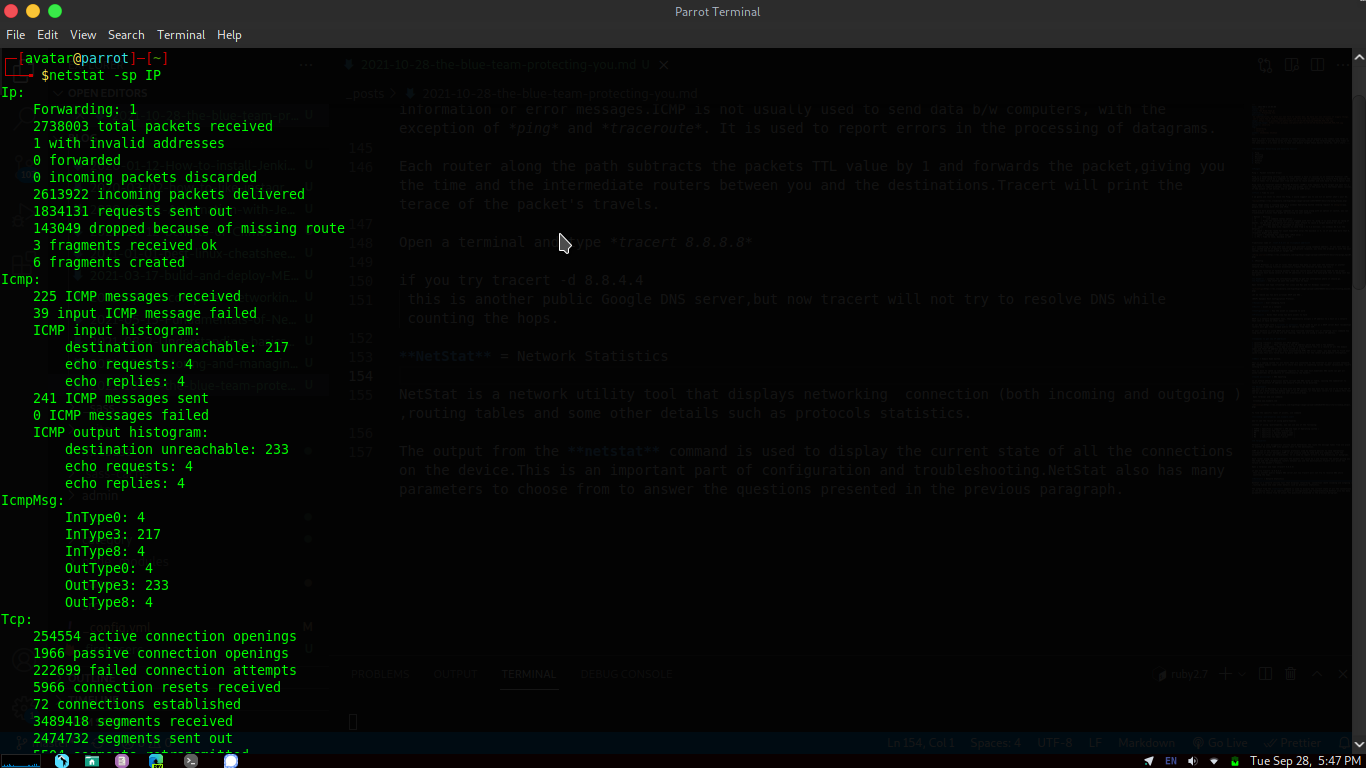Click the ruby2.7 terminal shell label
The image size is (1366, 768).
(1180, 674)
